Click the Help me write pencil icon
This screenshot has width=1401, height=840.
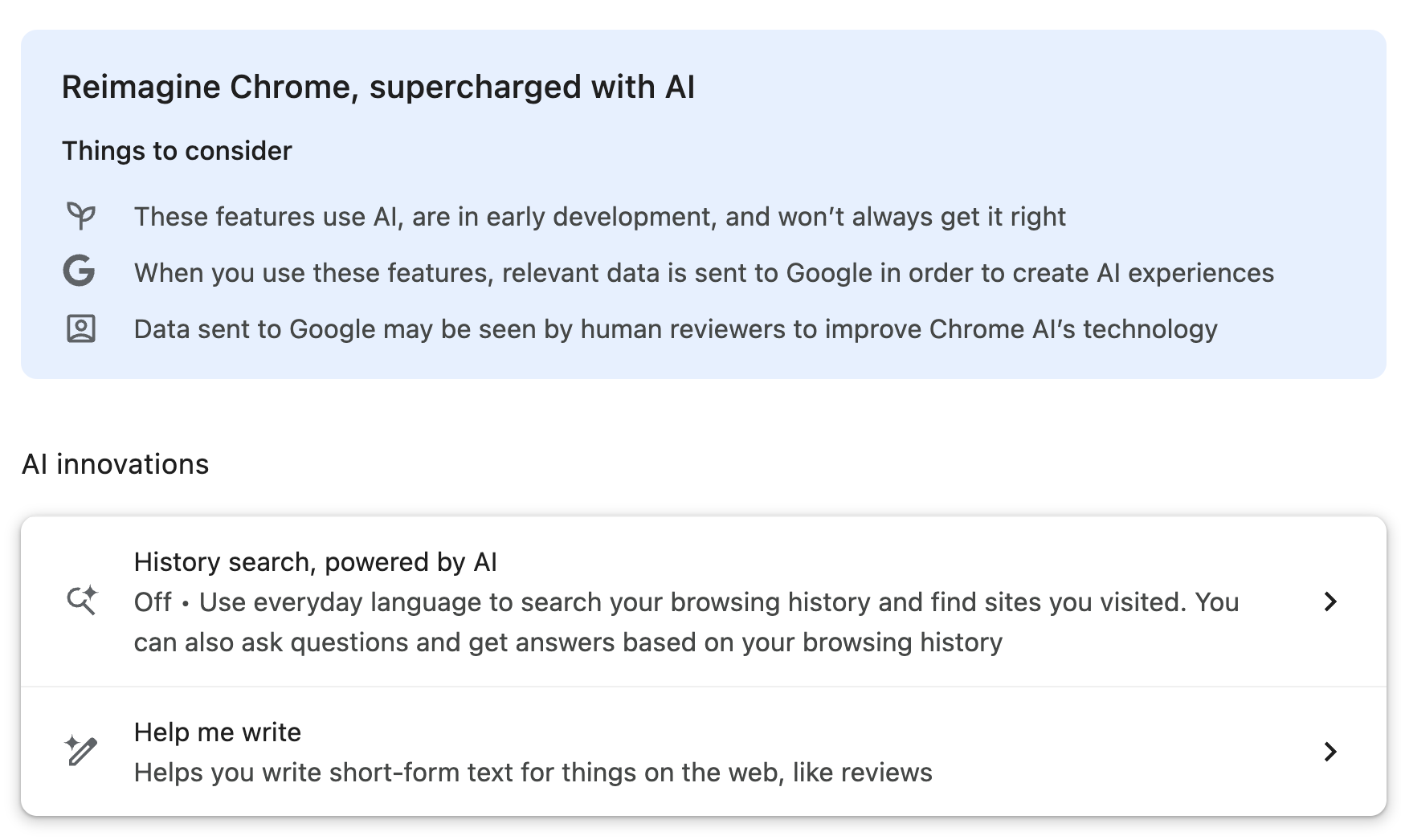point(80,751)
